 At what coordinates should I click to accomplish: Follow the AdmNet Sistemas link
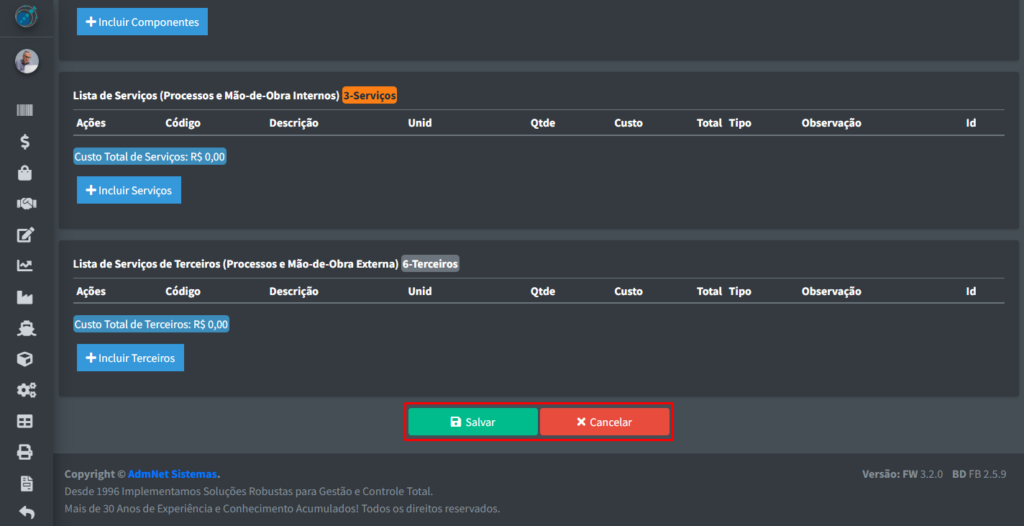(173, 474)
